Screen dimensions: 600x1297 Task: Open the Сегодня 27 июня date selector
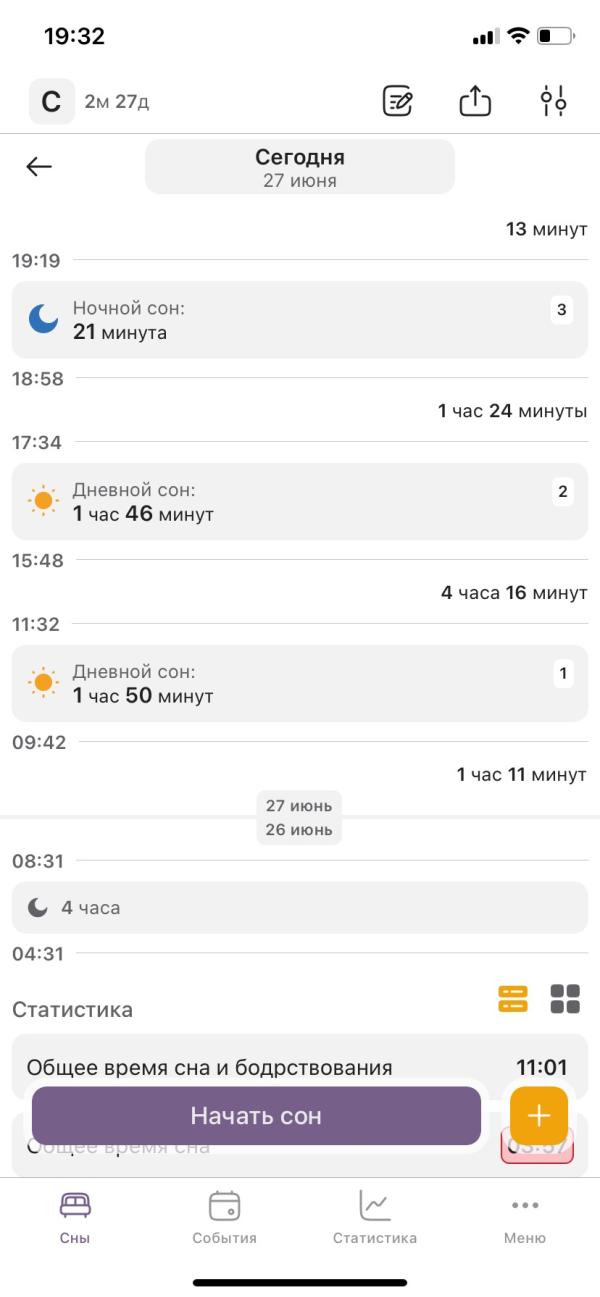point(300,167)
